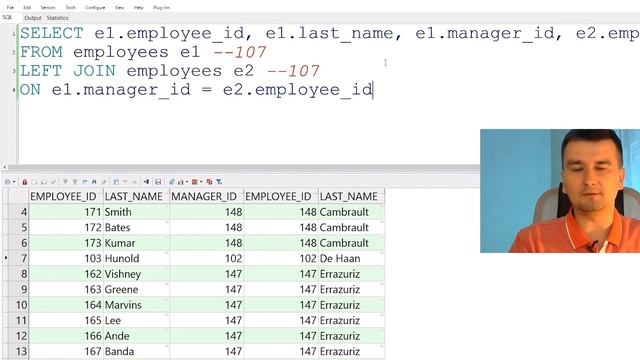Click the fetch next page icon
This screenshot has width=640, height=360.
coord(65,182)
